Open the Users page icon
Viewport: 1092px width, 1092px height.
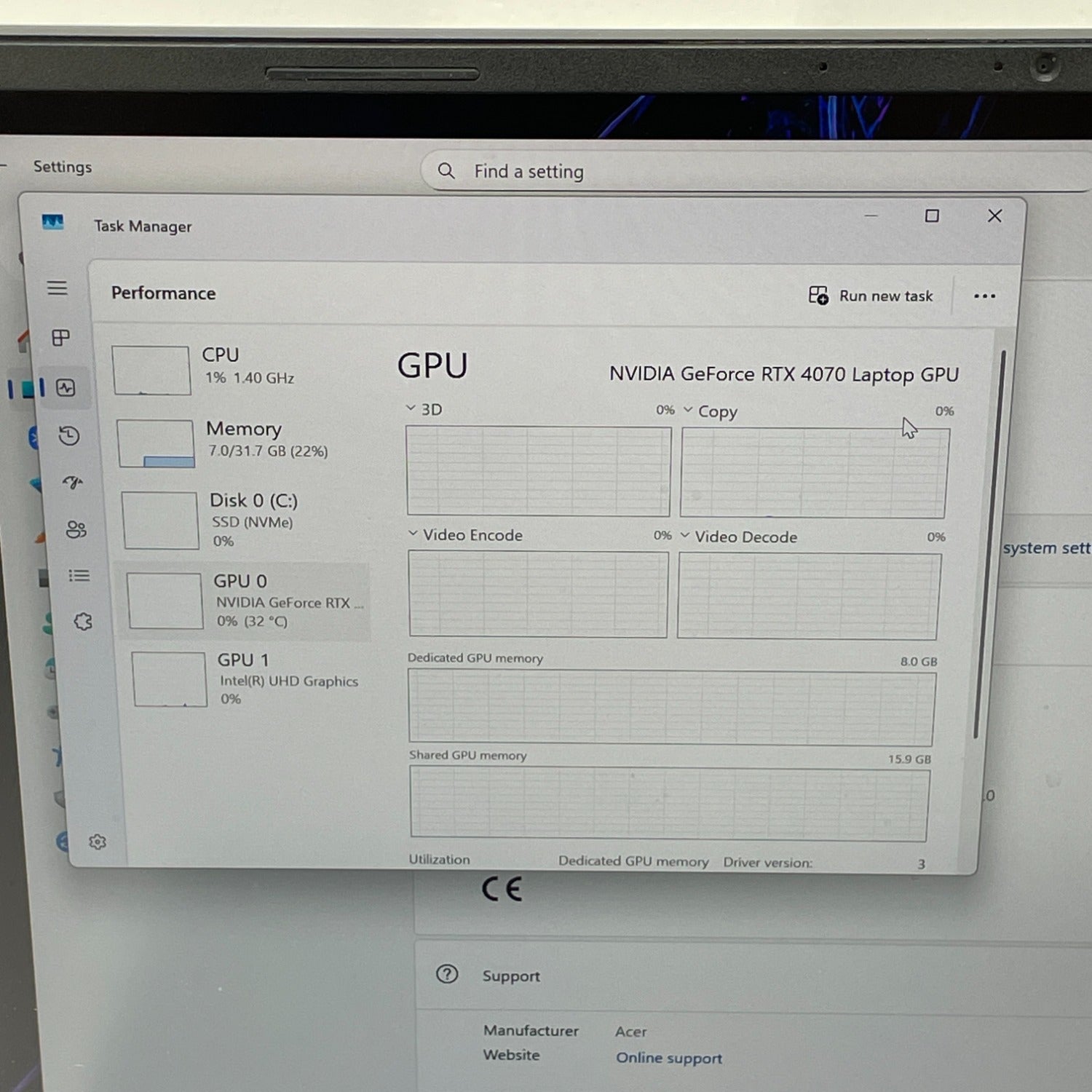tap(76, 529)
